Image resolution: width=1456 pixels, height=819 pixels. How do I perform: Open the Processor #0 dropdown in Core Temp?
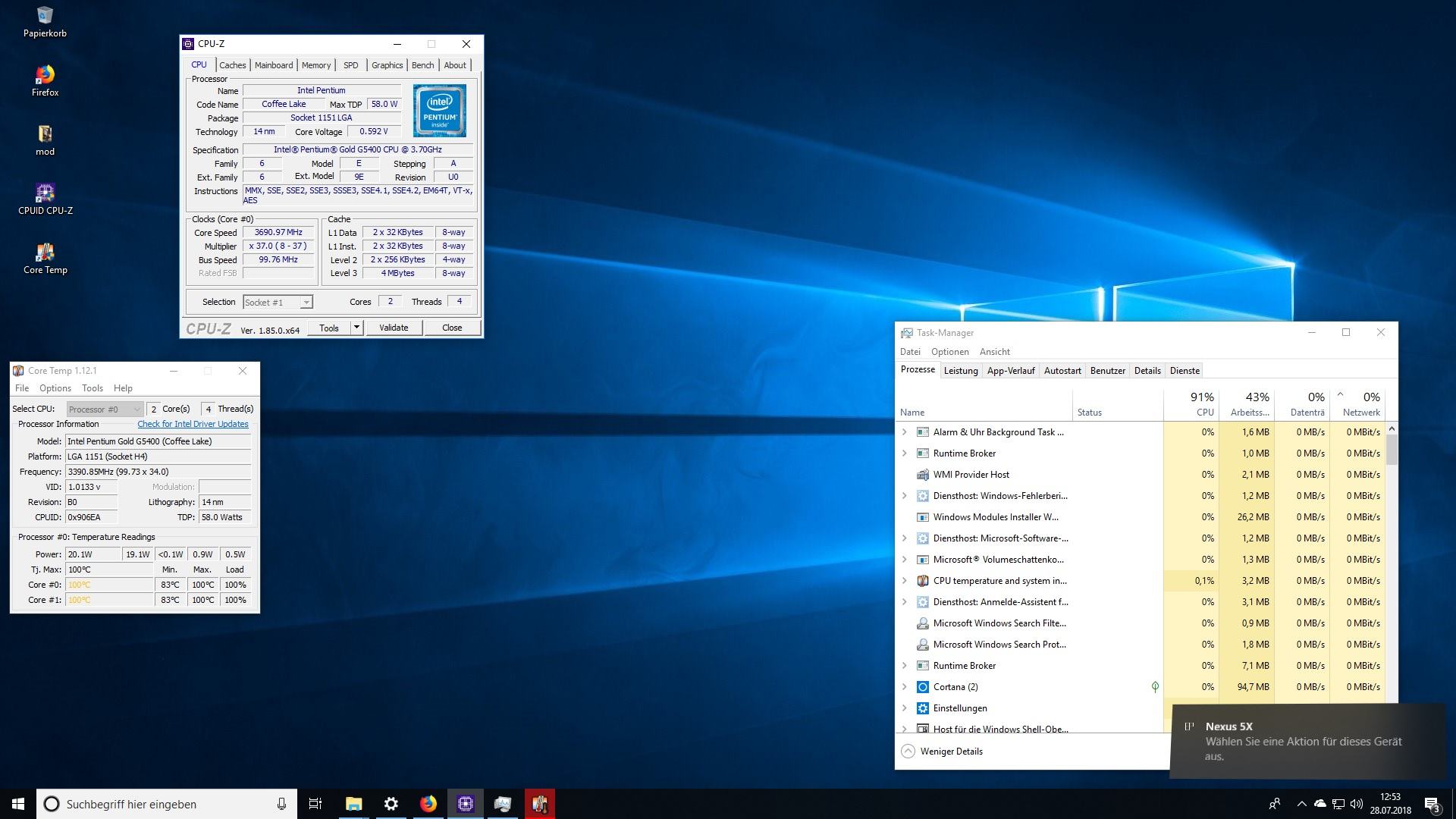tap(105, 409)
